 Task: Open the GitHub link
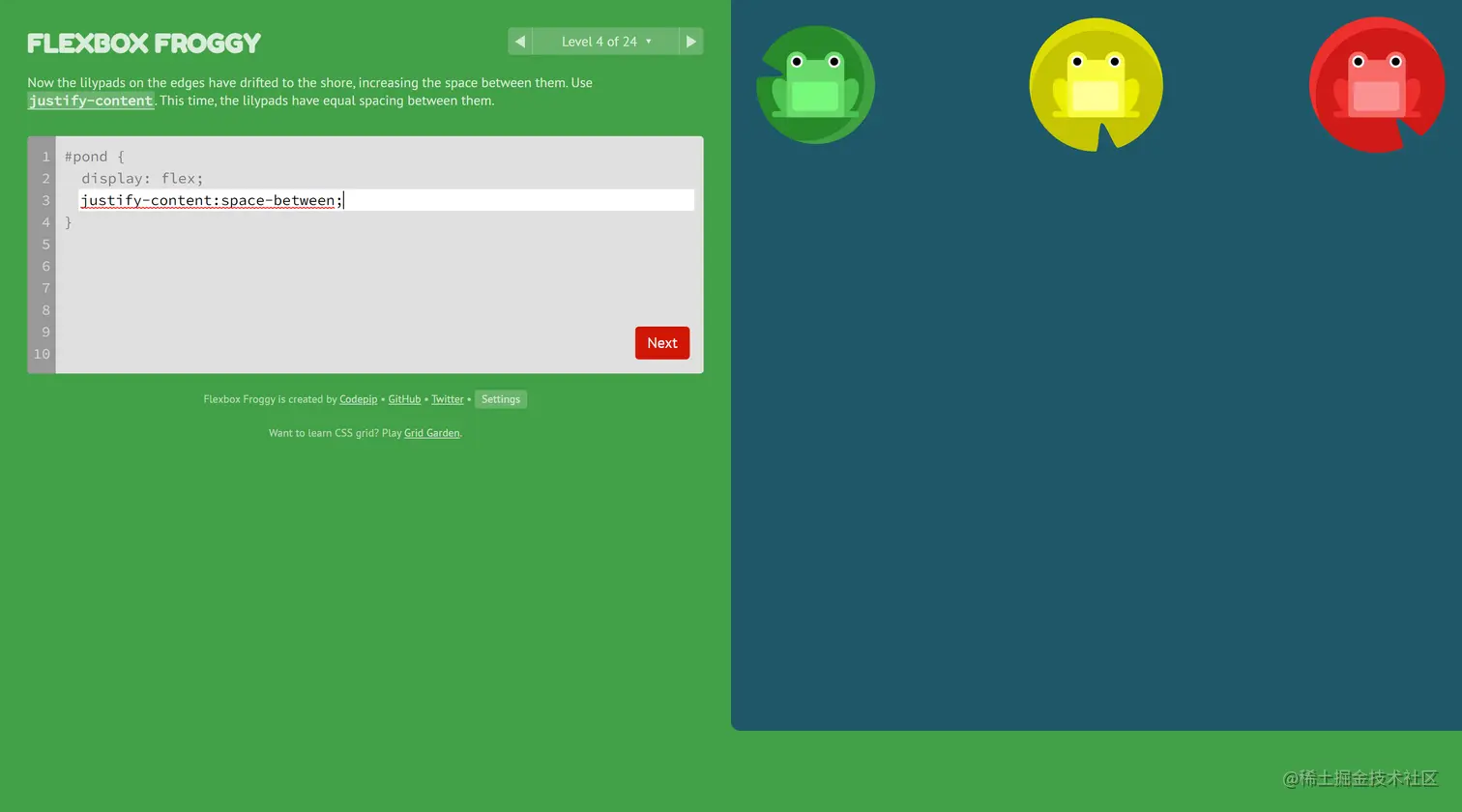click(x=404, y=399)
